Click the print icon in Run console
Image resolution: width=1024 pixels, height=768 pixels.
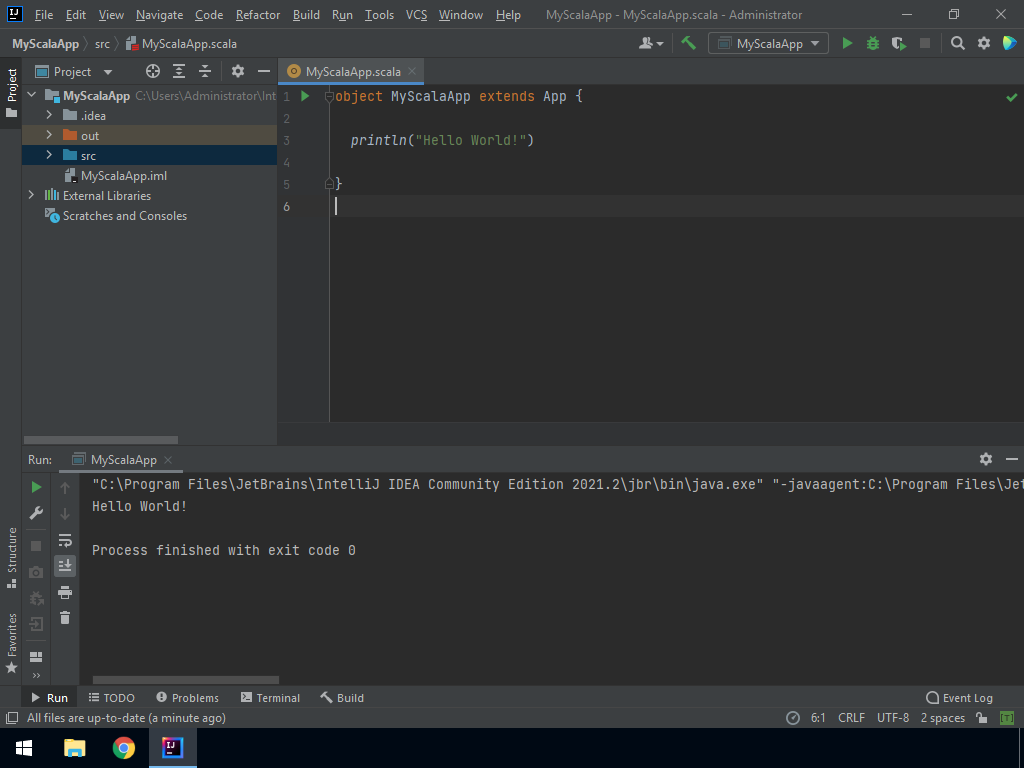coord(65,592)
